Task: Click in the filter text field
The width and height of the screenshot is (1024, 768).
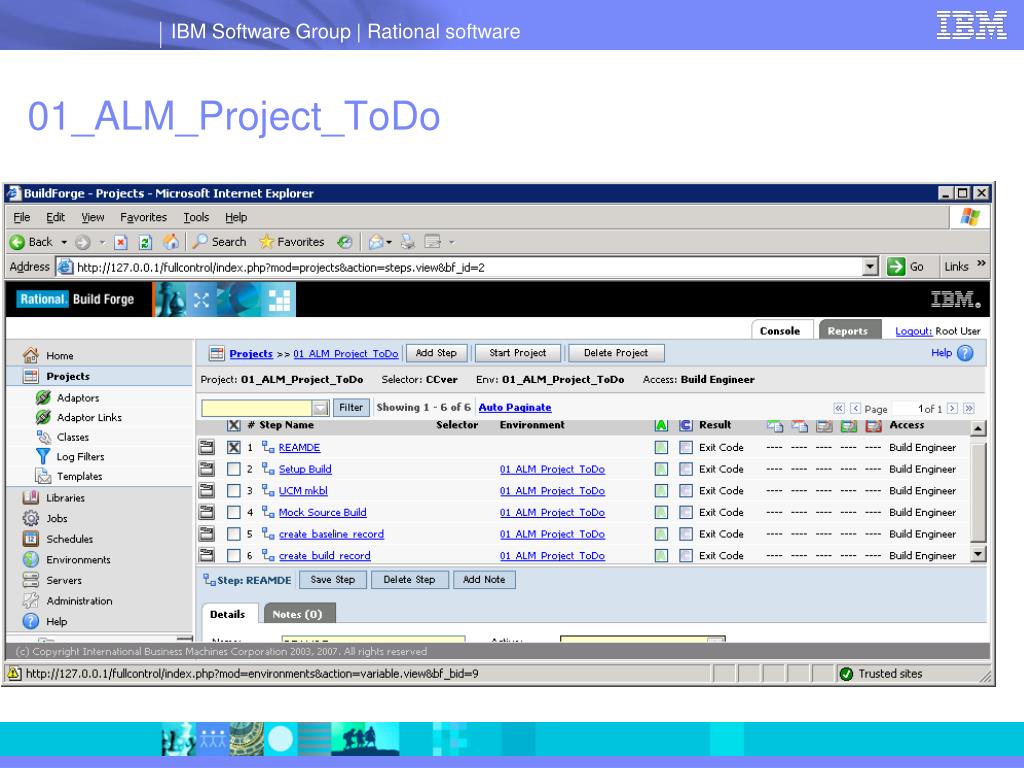Action: (x=257, y=408)
